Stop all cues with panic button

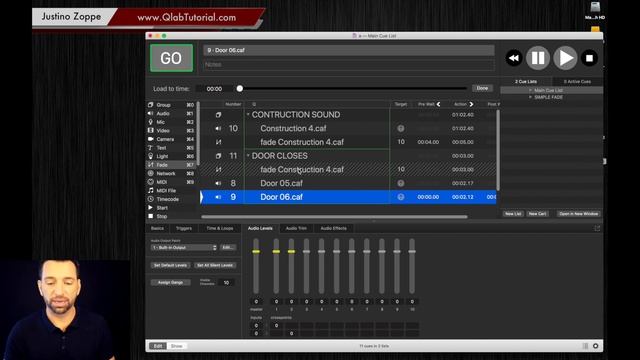(x=589, y=58)
